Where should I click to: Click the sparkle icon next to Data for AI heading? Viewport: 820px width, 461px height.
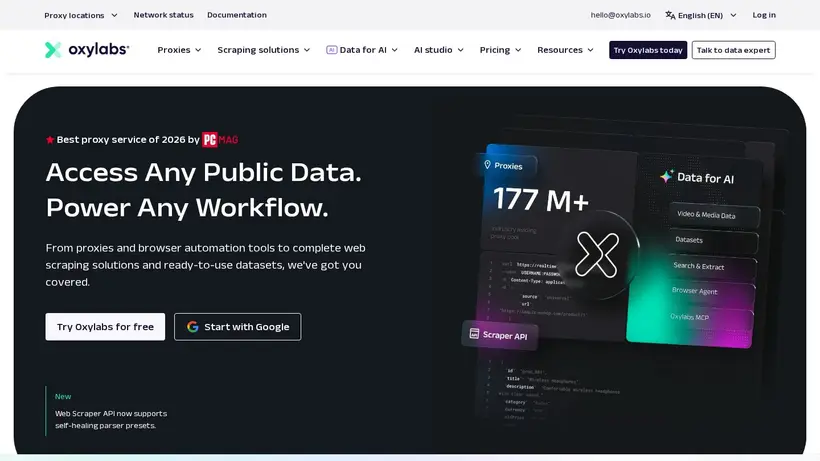point(666,176)
